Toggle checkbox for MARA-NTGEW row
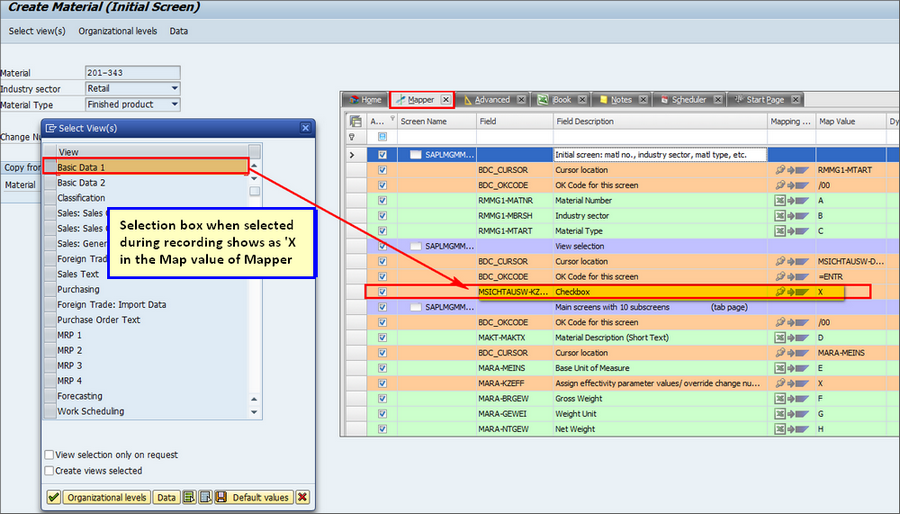Image resolution: width=900 pixels, height=514 pixels. (382, 429)
